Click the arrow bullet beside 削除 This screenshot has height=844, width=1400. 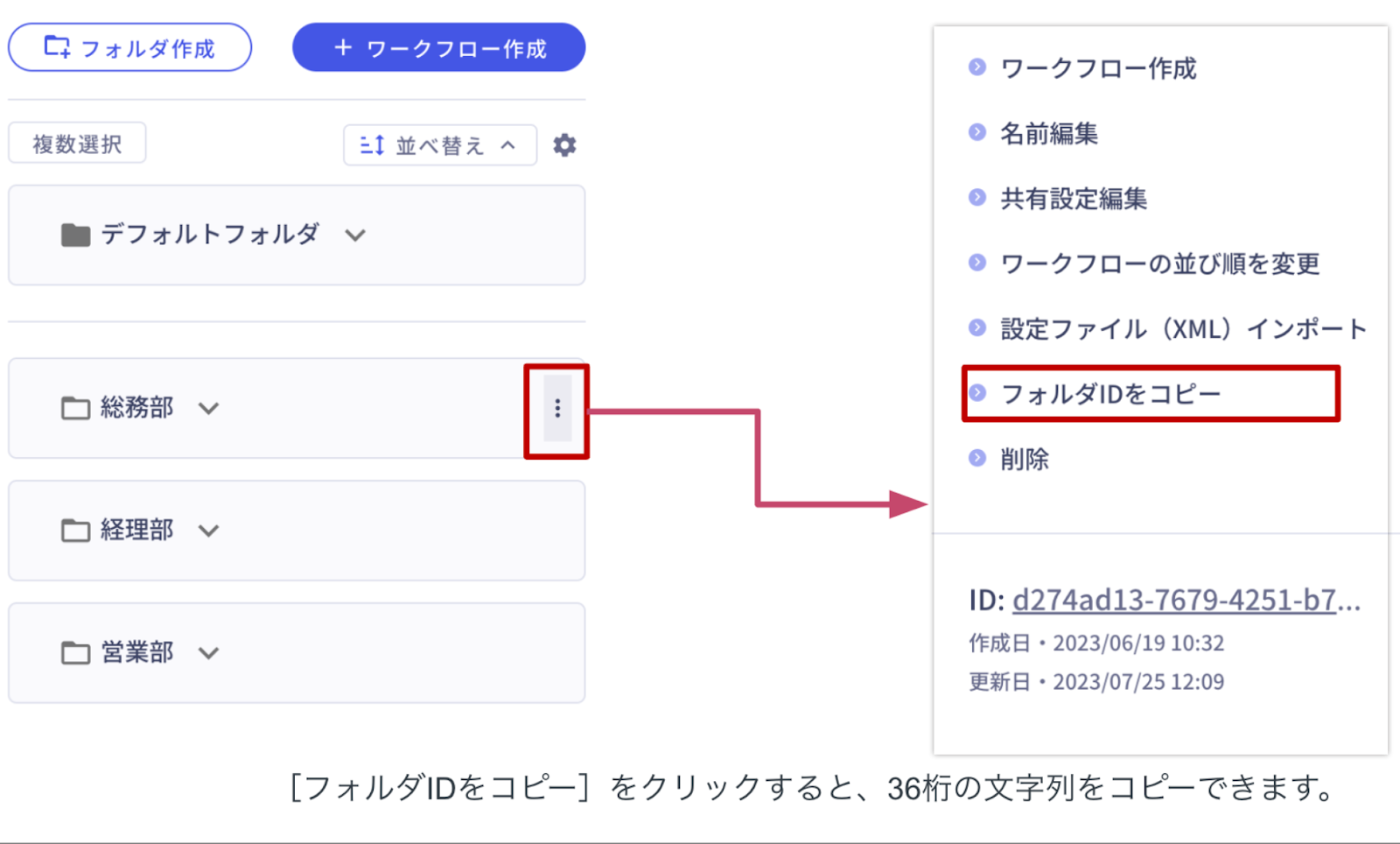(x=977, y=458)
